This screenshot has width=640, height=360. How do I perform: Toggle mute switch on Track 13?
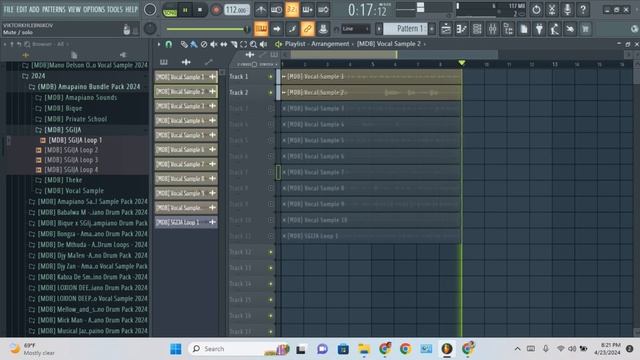click(x=270, y=268)
